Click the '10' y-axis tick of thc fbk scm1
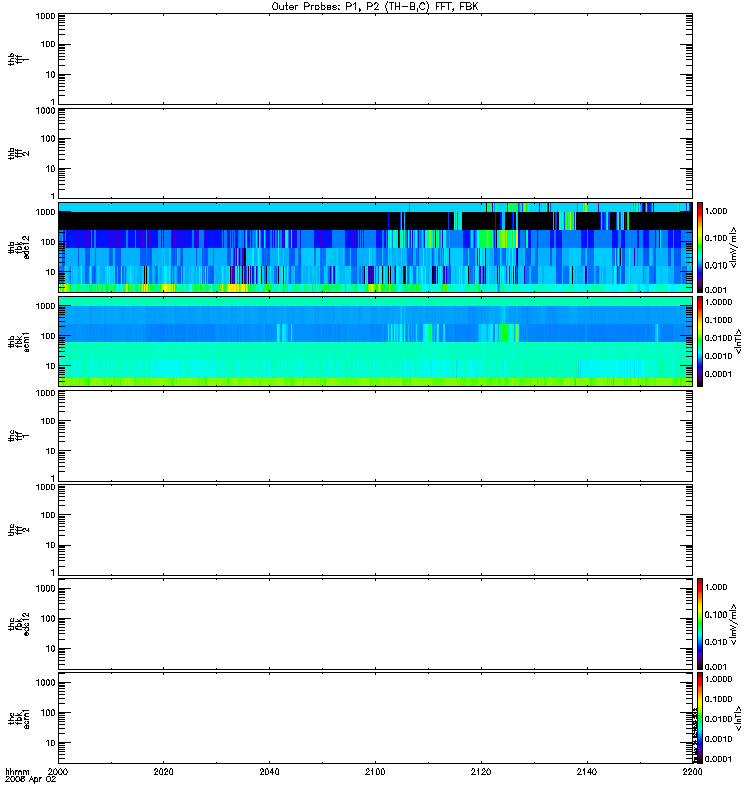This screenshot has height=800, width=750. coord(51,743)
